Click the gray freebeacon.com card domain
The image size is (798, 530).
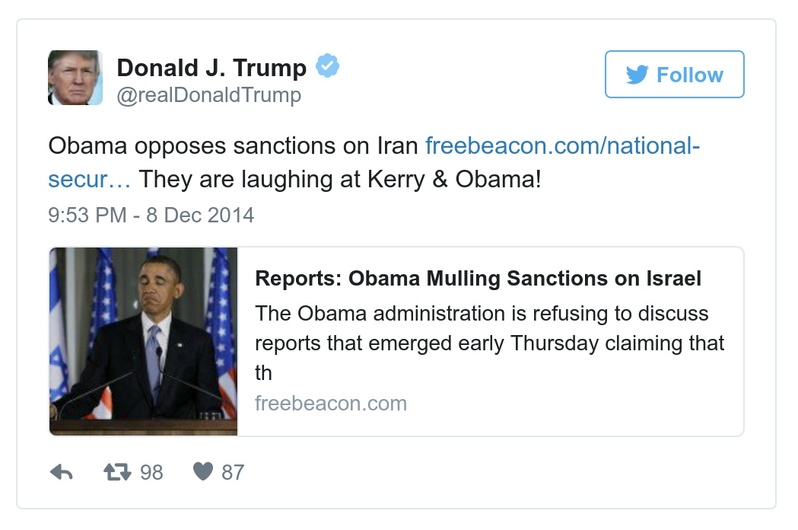(330, 404)
